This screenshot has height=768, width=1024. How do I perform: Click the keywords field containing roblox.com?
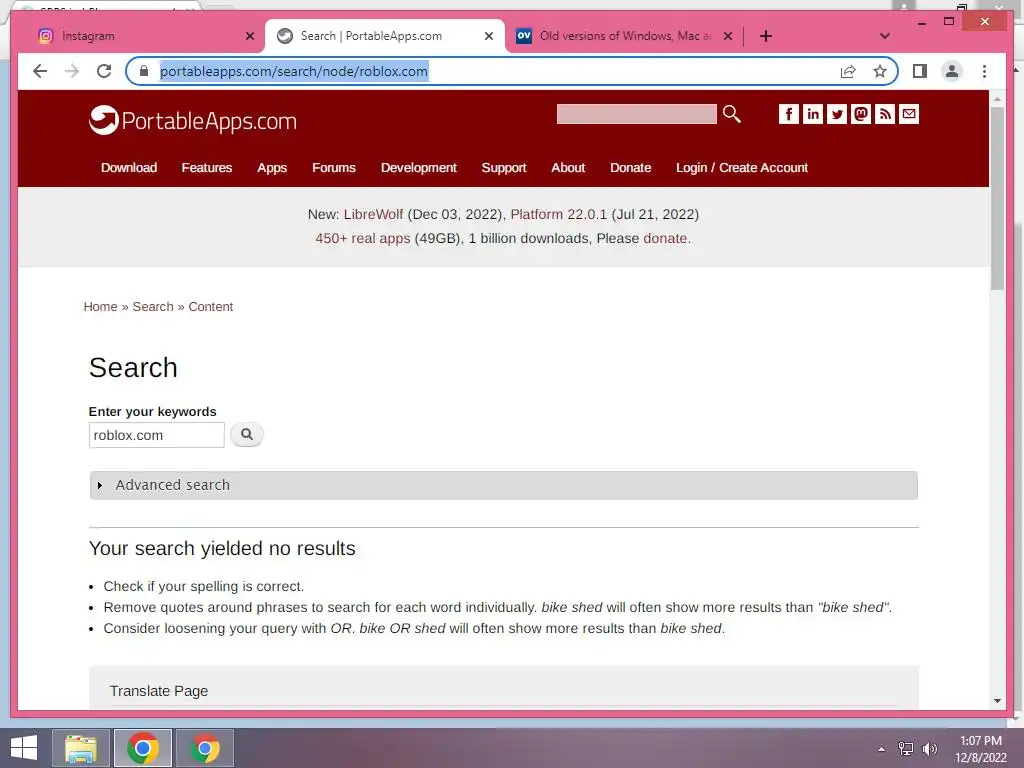coord(157,435)
